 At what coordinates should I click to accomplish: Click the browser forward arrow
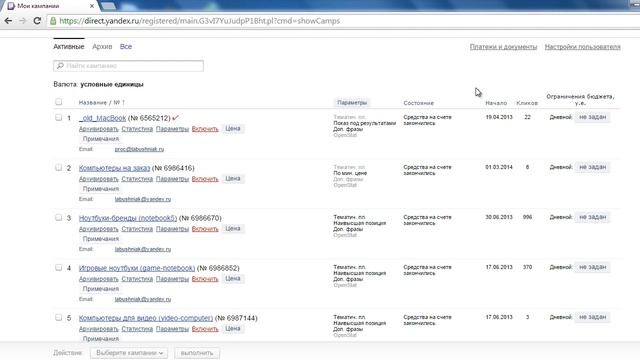22,21
